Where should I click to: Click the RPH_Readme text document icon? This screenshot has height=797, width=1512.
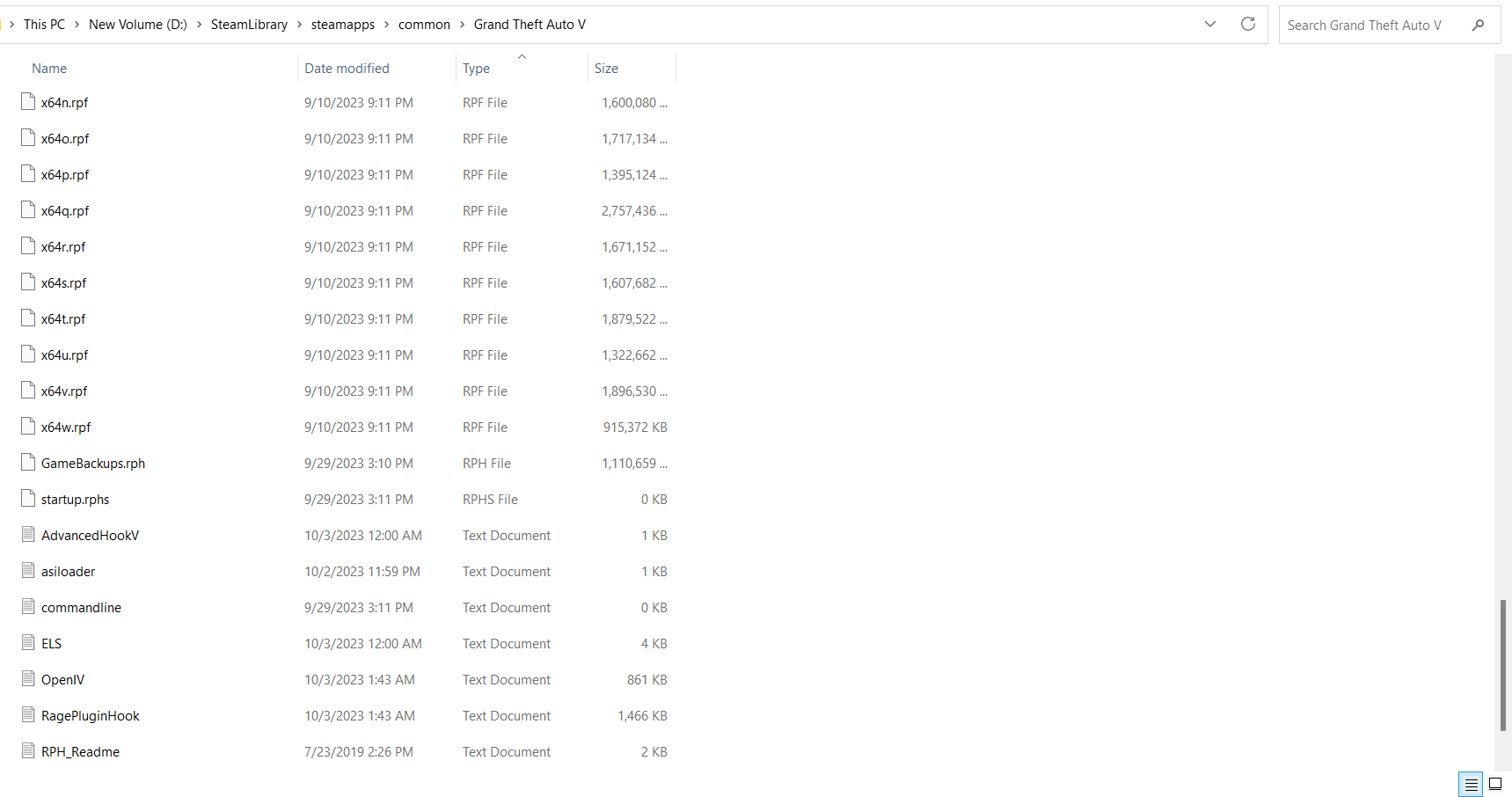click(28, 751)
